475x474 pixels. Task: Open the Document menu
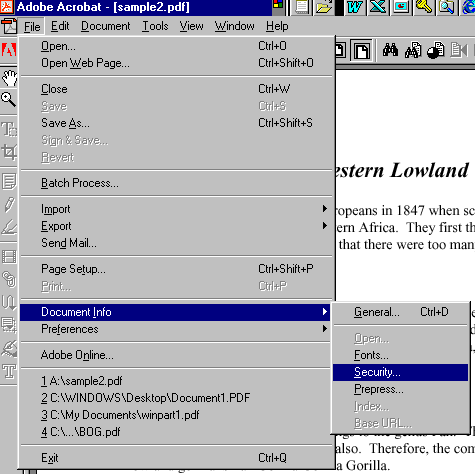[106, 26]
